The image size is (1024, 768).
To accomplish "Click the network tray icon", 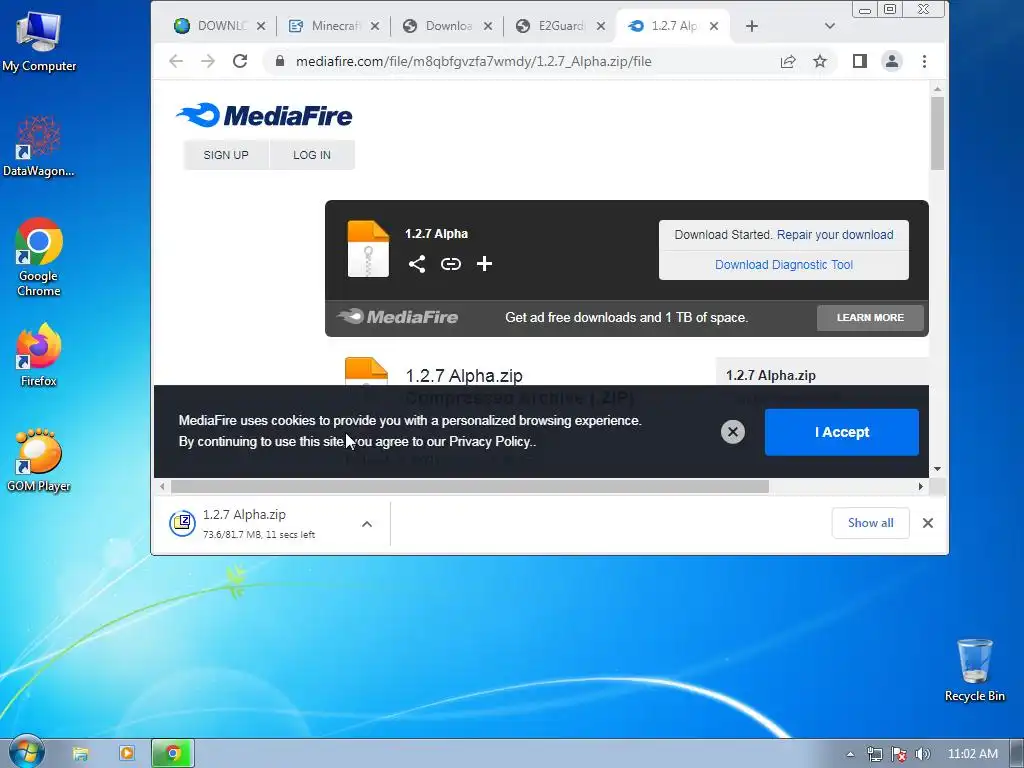I will point(874,754).
